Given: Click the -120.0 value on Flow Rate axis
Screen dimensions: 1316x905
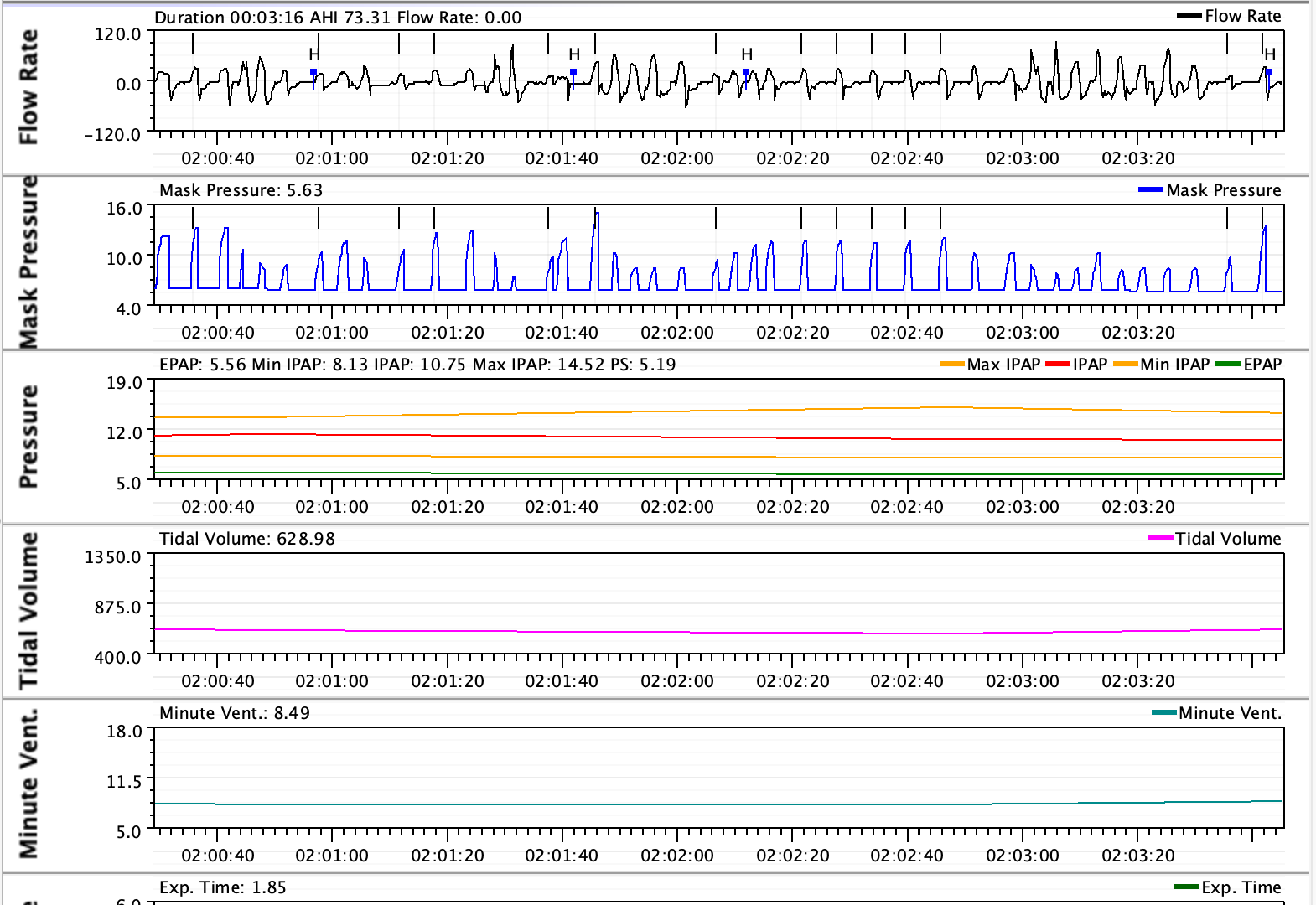Looking at the screenshot, I should click(113, 134).
